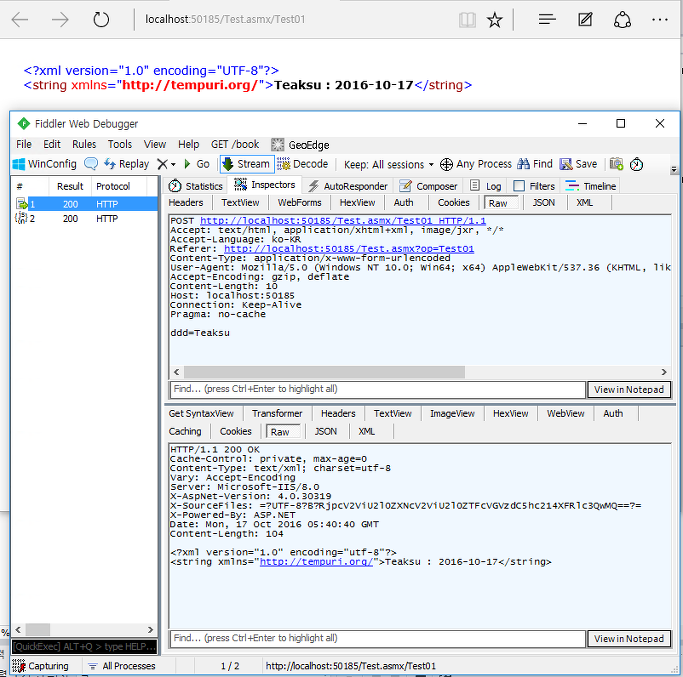
Task: Open the Timeline tab
Action: click(591, 186)
